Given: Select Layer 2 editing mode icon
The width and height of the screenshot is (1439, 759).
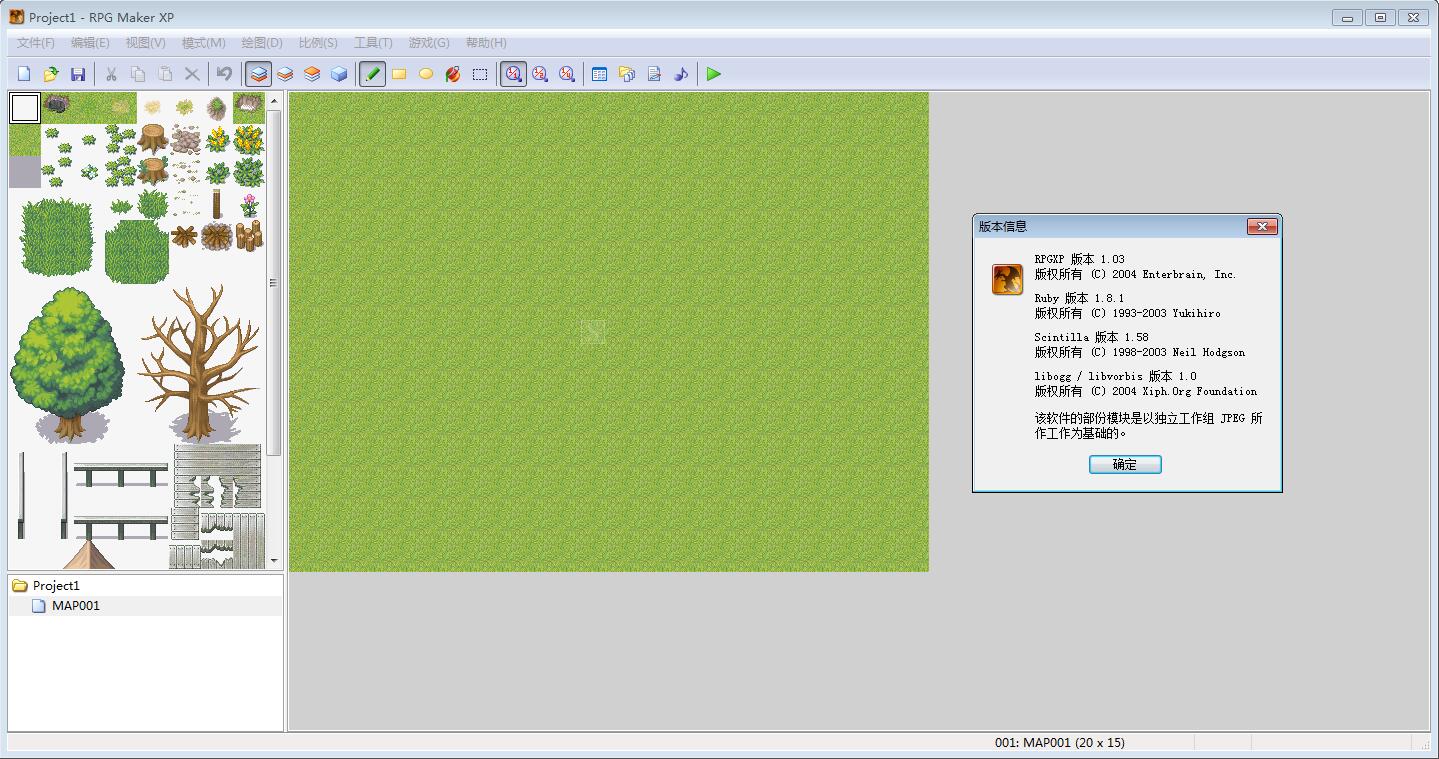Looking at the screenshot, I should click(285, 74).
